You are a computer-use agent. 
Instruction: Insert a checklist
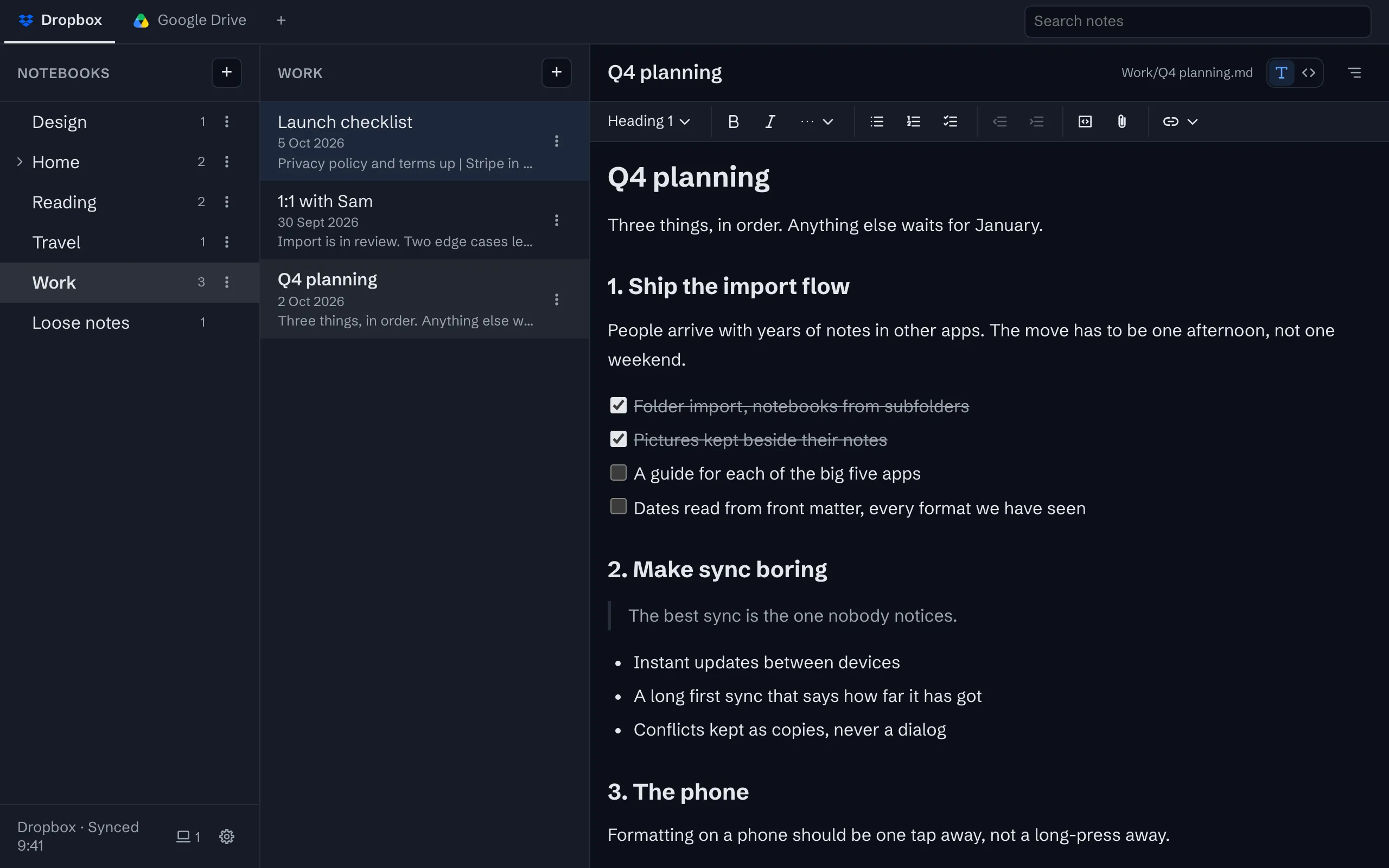[951, 122]
